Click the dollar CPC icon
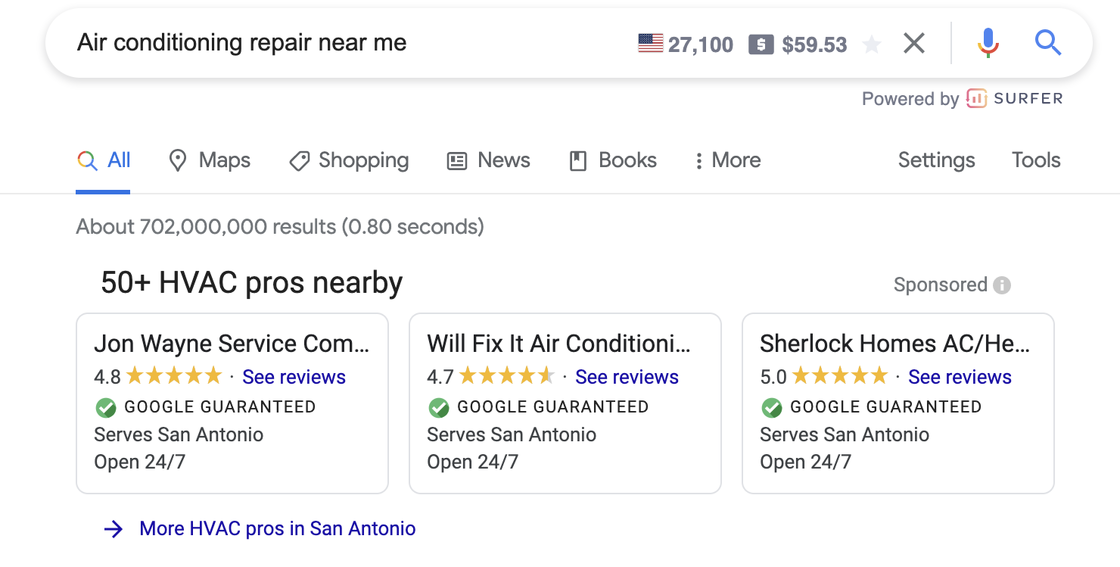The height and width of the screenshot is (567, 1120). click(761, 44)
